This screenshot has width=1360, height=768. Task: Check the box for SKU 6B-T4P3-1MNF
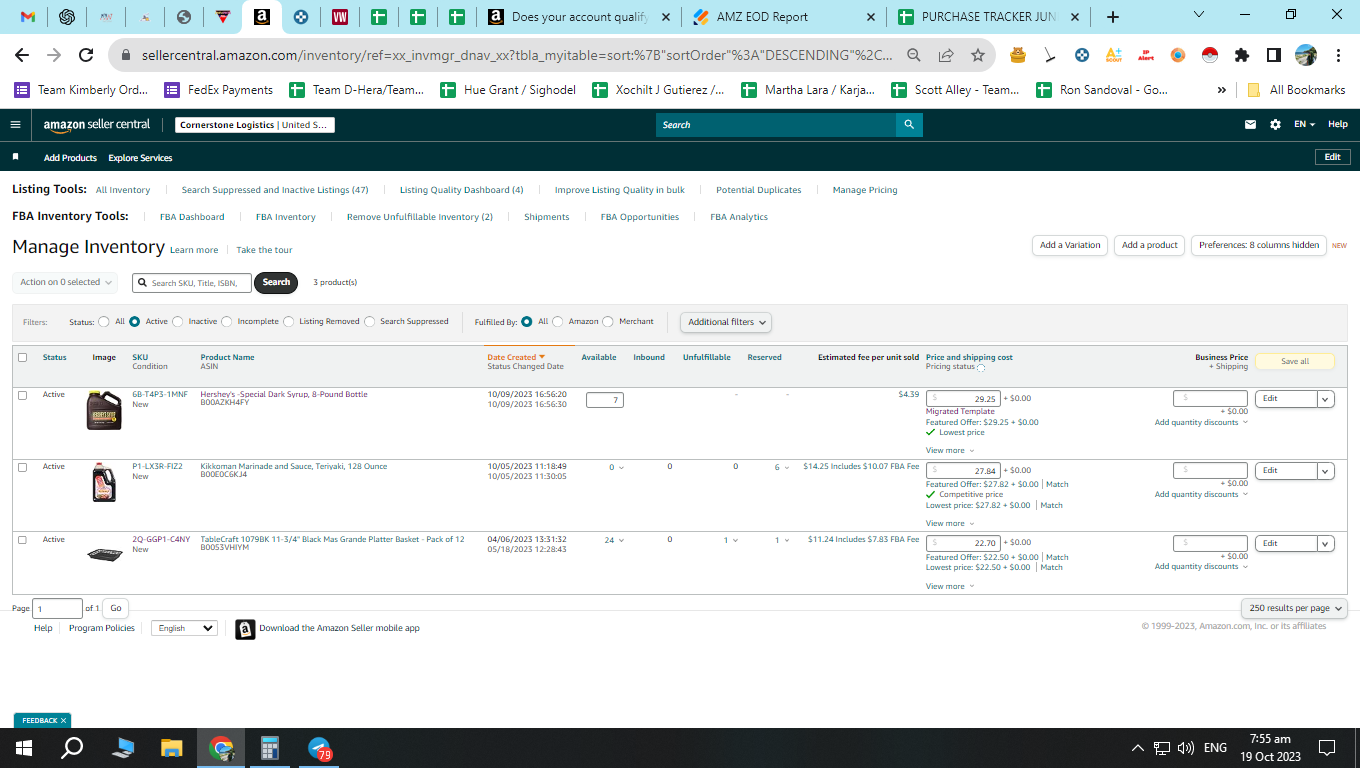[22, 395]
